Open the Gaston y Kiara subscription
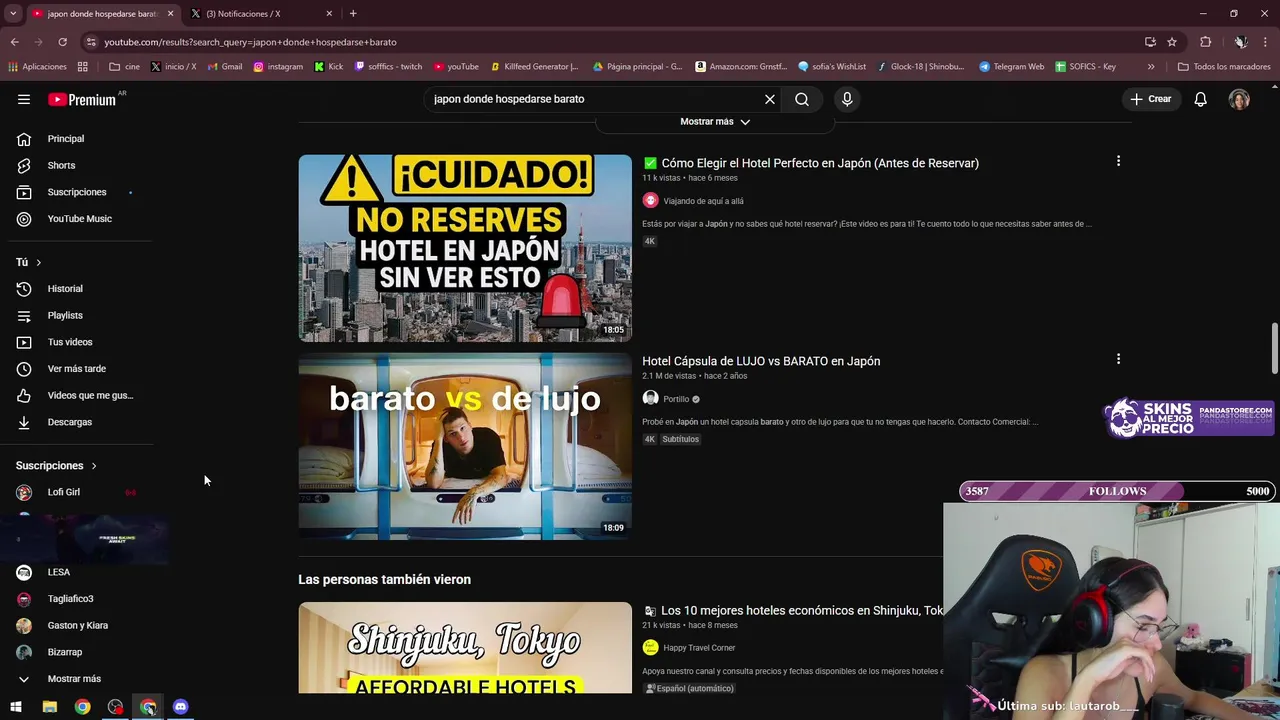 click(x=76, y=625)
